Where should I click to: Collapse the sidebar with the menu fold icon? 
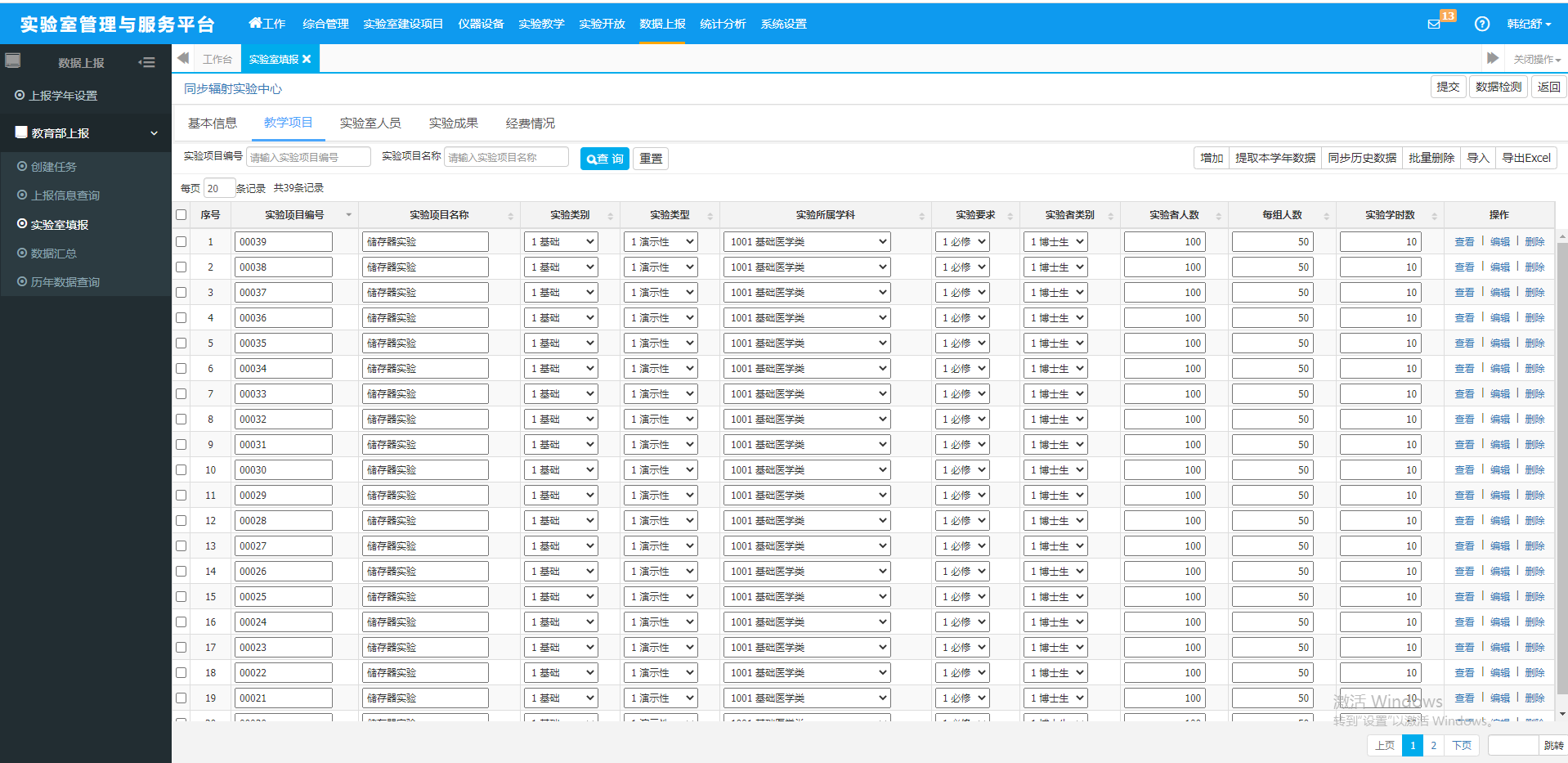point(147,62)
